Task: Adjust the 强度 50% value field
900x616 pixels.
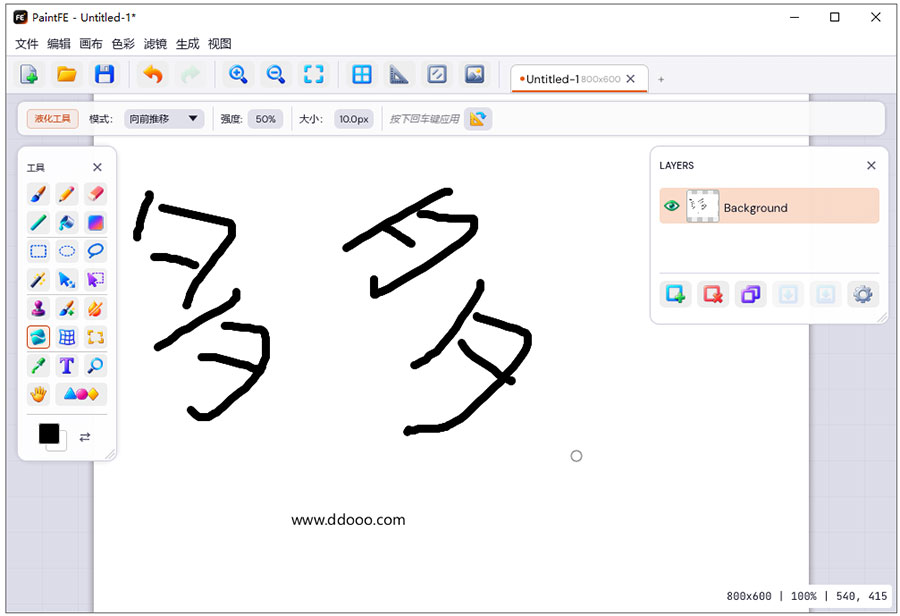Action: 265,119
